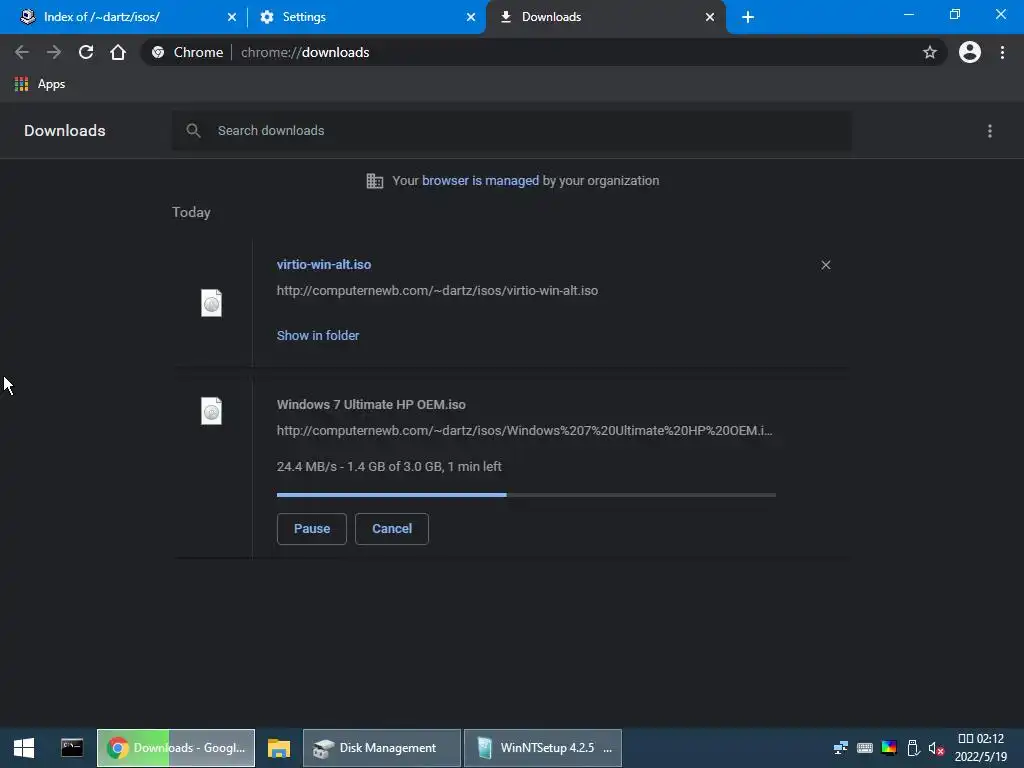Image resolution: width=1024 pixels, height=768 pixels.
Task: Click the Windows 7 Ultimate HP OEM.iso title
Action: pyautogui.click(x=371, y=405)
